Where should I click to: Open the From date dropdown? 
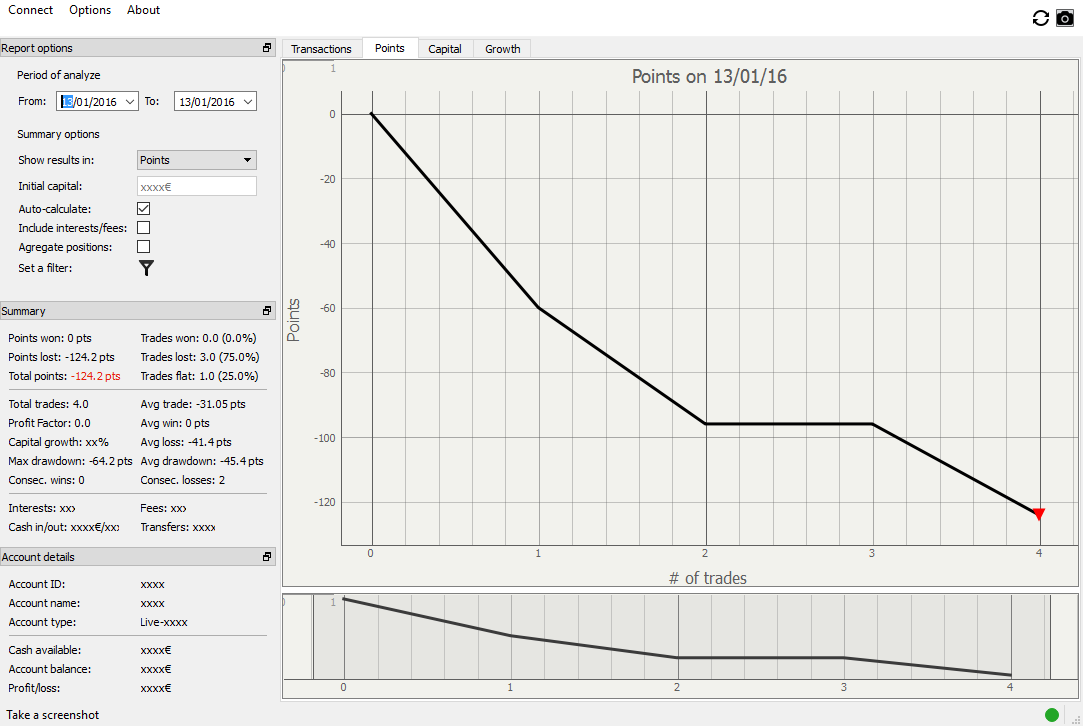click(130, 102)
